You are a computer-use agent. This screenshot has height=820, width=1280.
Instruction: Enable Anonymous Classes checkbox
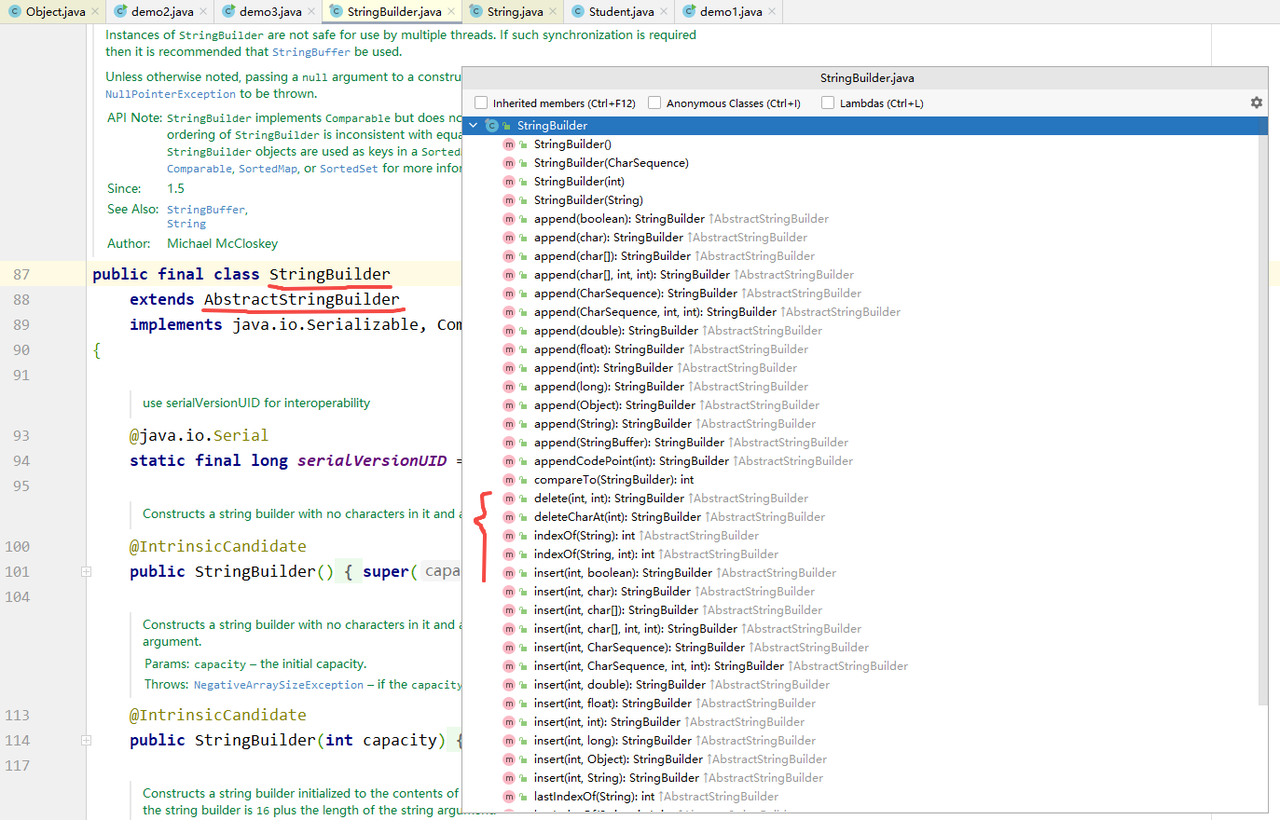[x=654, y=103]
